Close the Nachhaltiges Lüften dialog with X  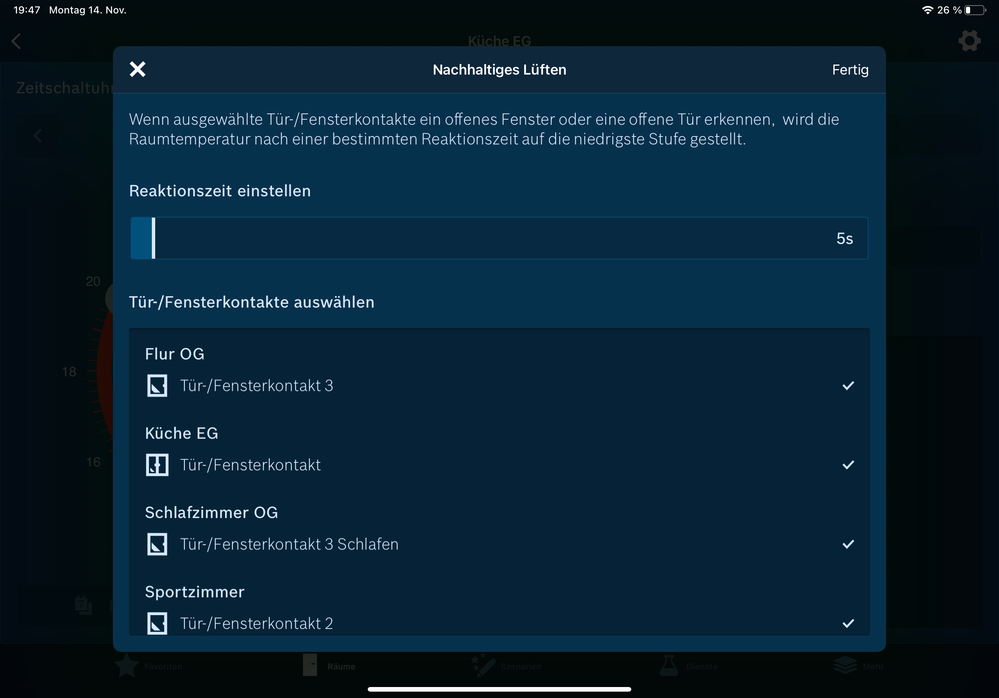pyautogui.click(x=138, y=69)
